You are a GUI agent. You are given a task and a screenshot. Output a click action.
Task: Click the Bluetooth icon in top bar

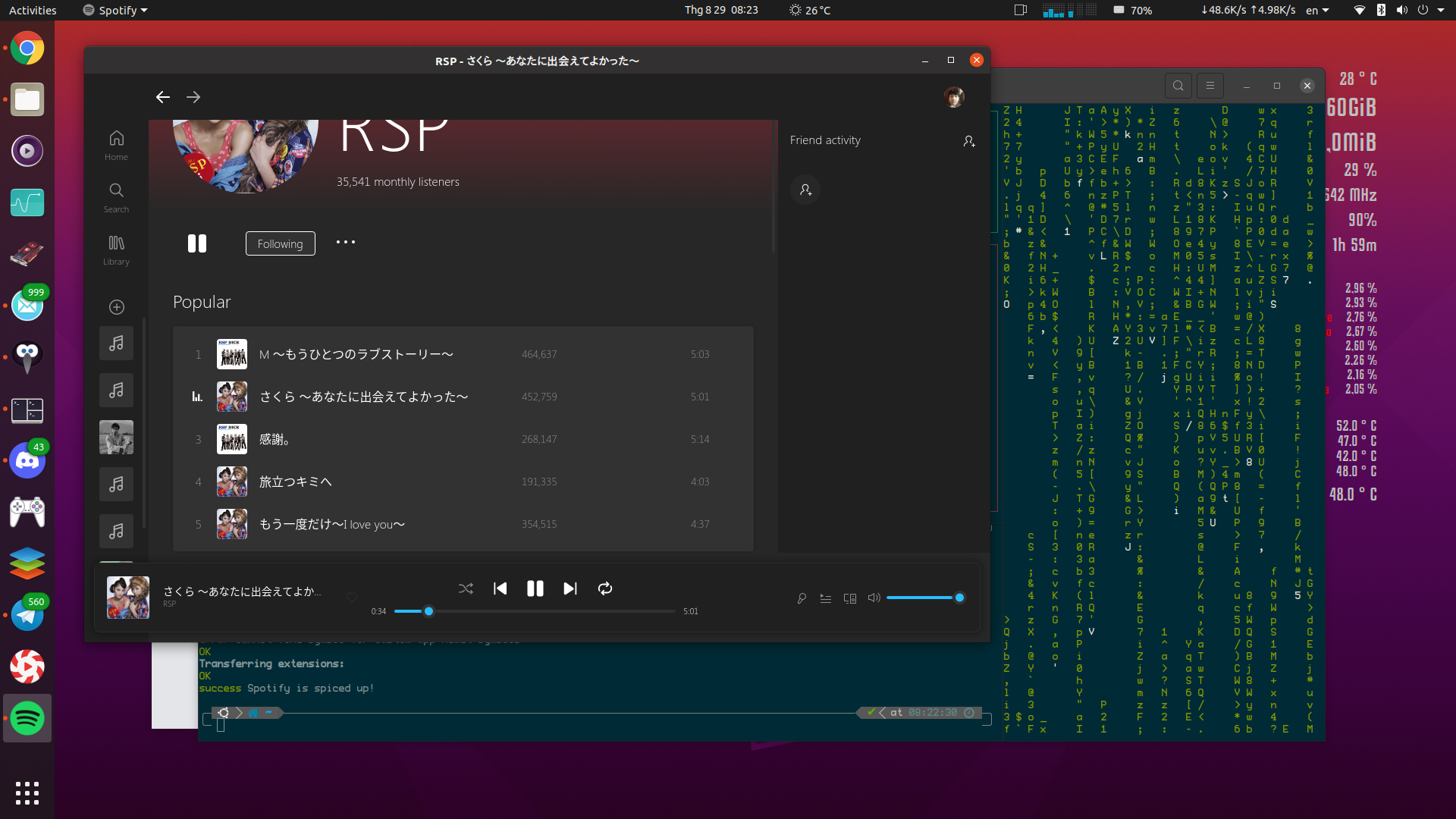pyautogui.click(x=1381, y=10)
